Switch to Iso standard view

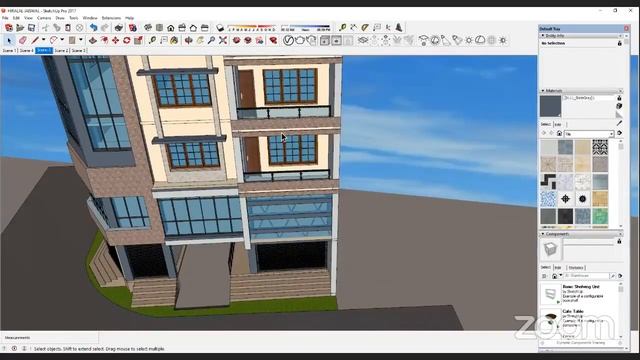[x=148, y=28]
